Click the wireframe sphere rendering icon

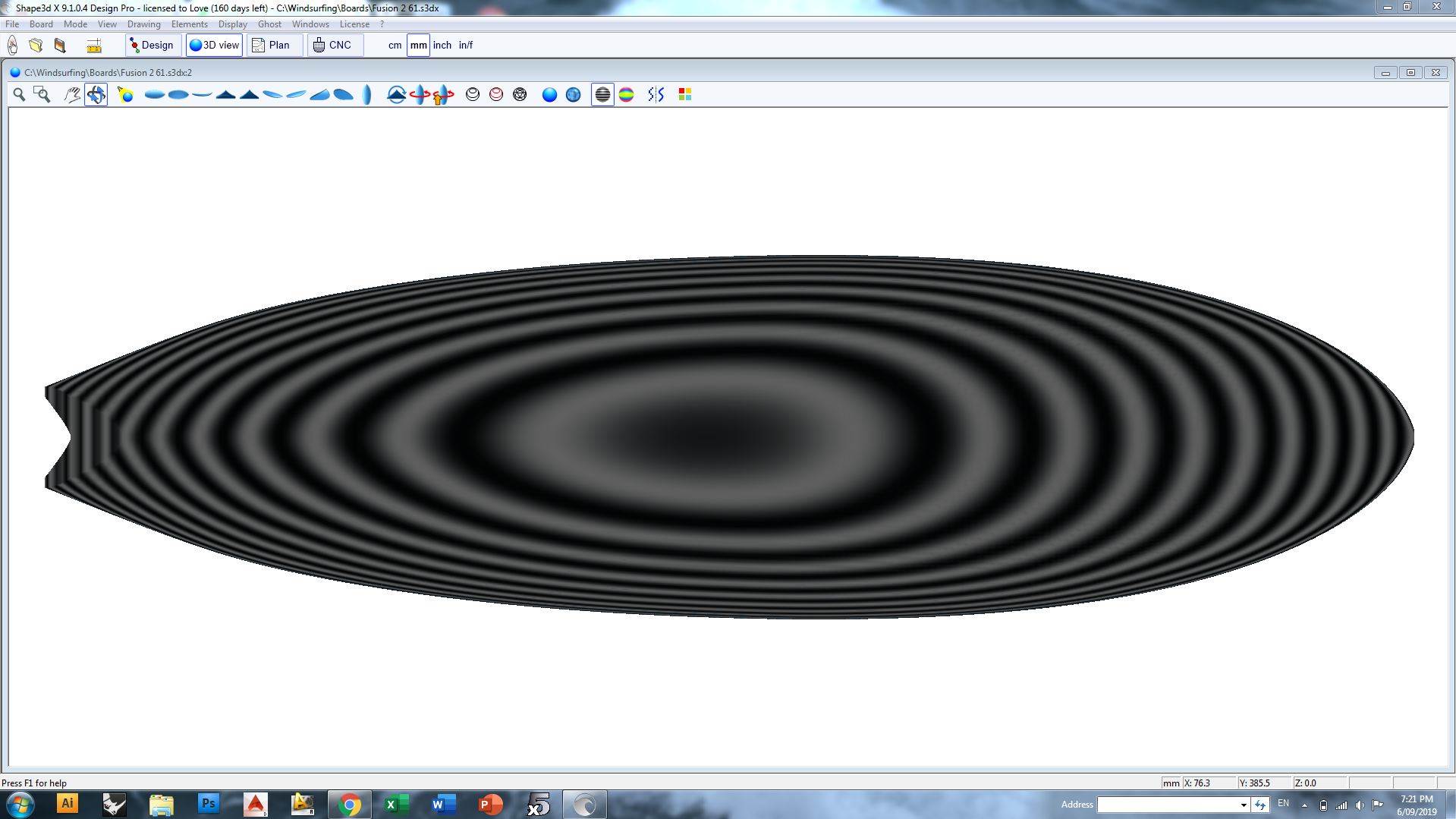coord(520,94)
